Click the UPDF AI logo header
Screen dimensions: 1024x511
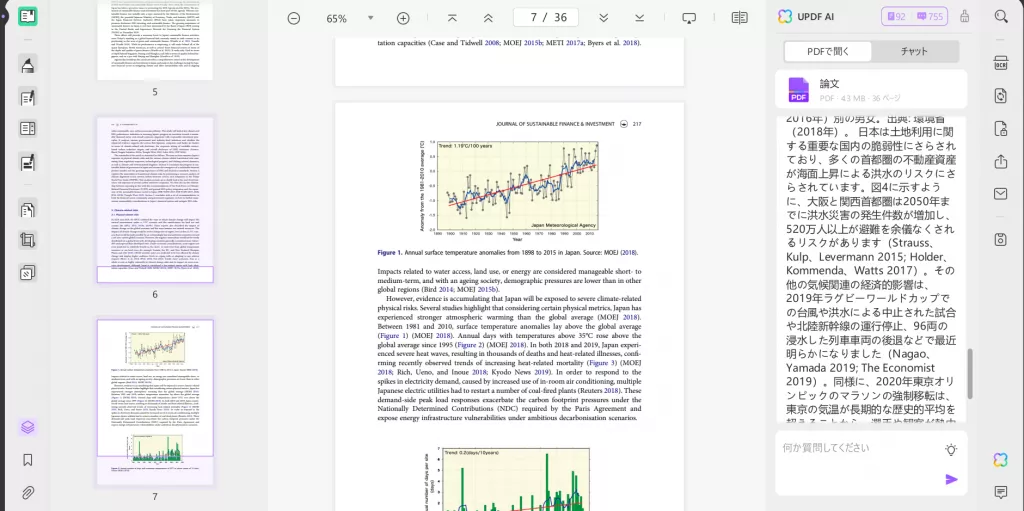(x=806, y=16)
